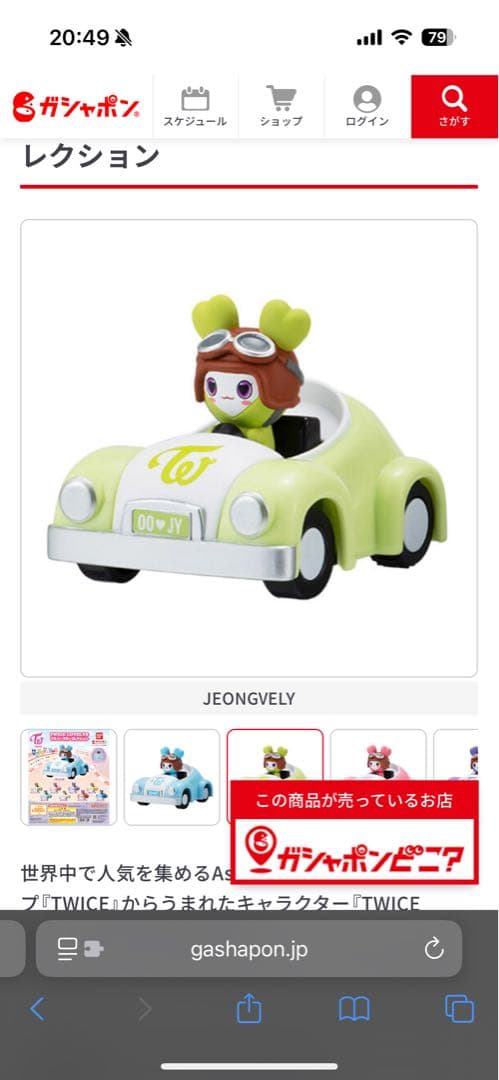The width and height of the screenshot is (499, 1080).
Task: Open the Safari bookmarks book icon
Action: [354, 1010]
